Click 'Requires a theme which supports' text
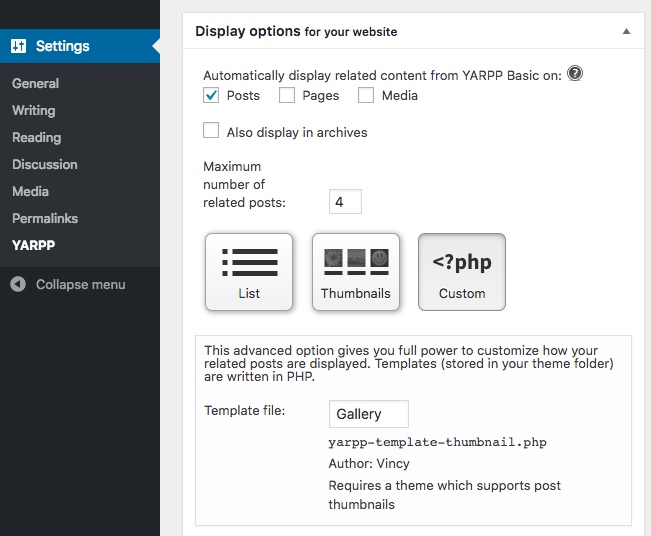 [444, 495]
